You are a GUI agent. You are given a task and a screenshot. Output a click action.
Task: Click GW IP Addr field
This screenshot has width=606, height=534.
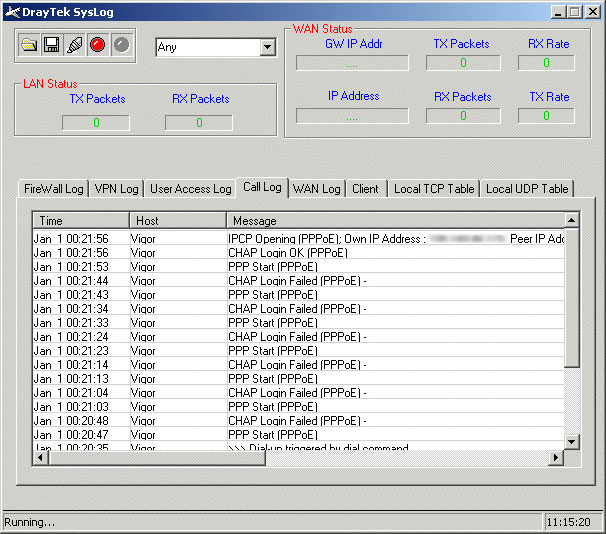352,63
